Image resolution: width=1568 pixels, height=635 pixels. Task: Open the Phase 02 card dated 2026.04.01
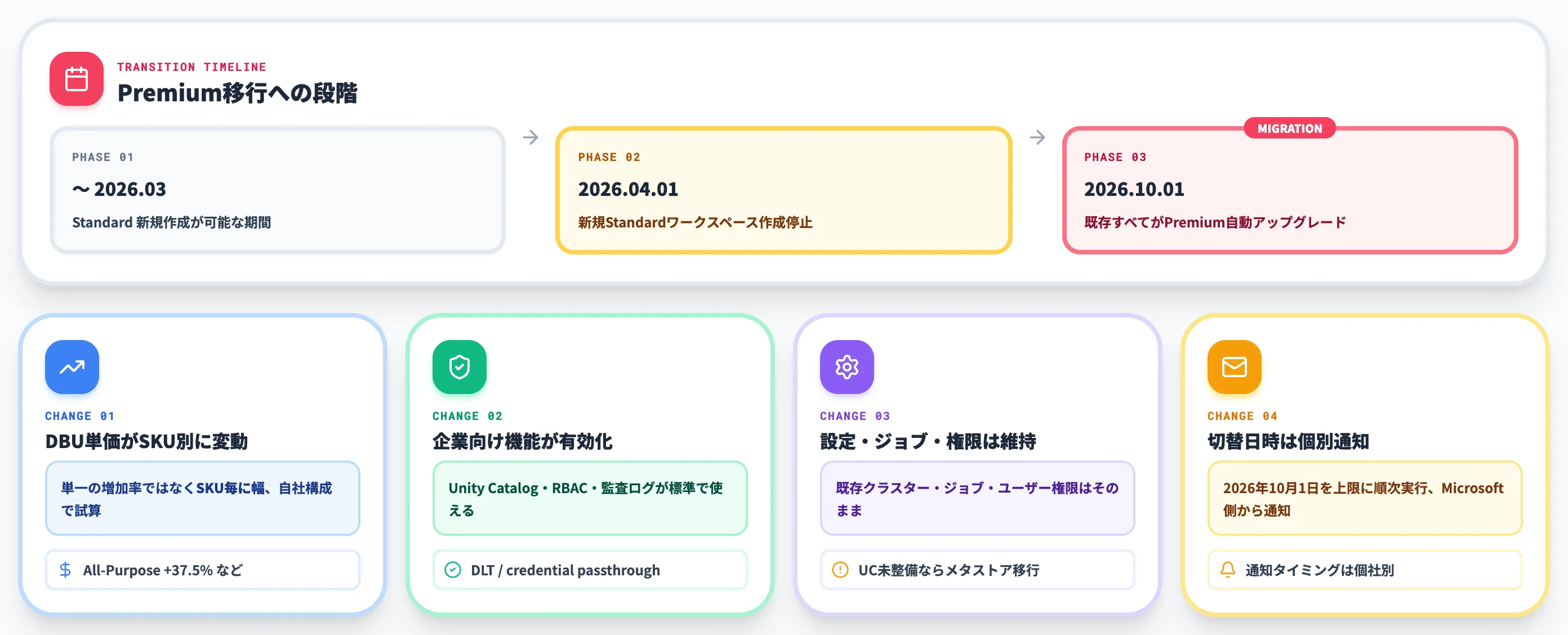click(x=783, y=190)
